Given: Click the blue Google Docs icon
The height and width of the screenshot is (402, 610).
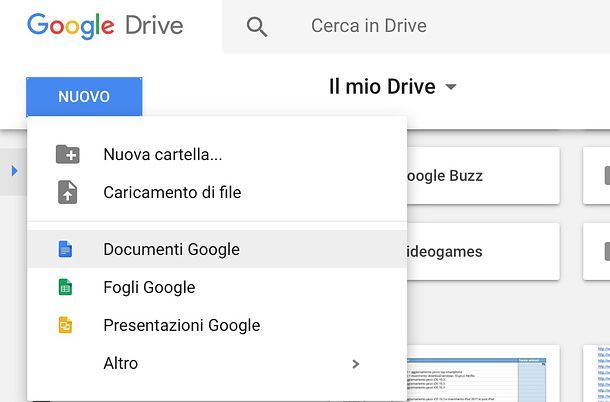Looking at the screenshot, I should (65, 249).
